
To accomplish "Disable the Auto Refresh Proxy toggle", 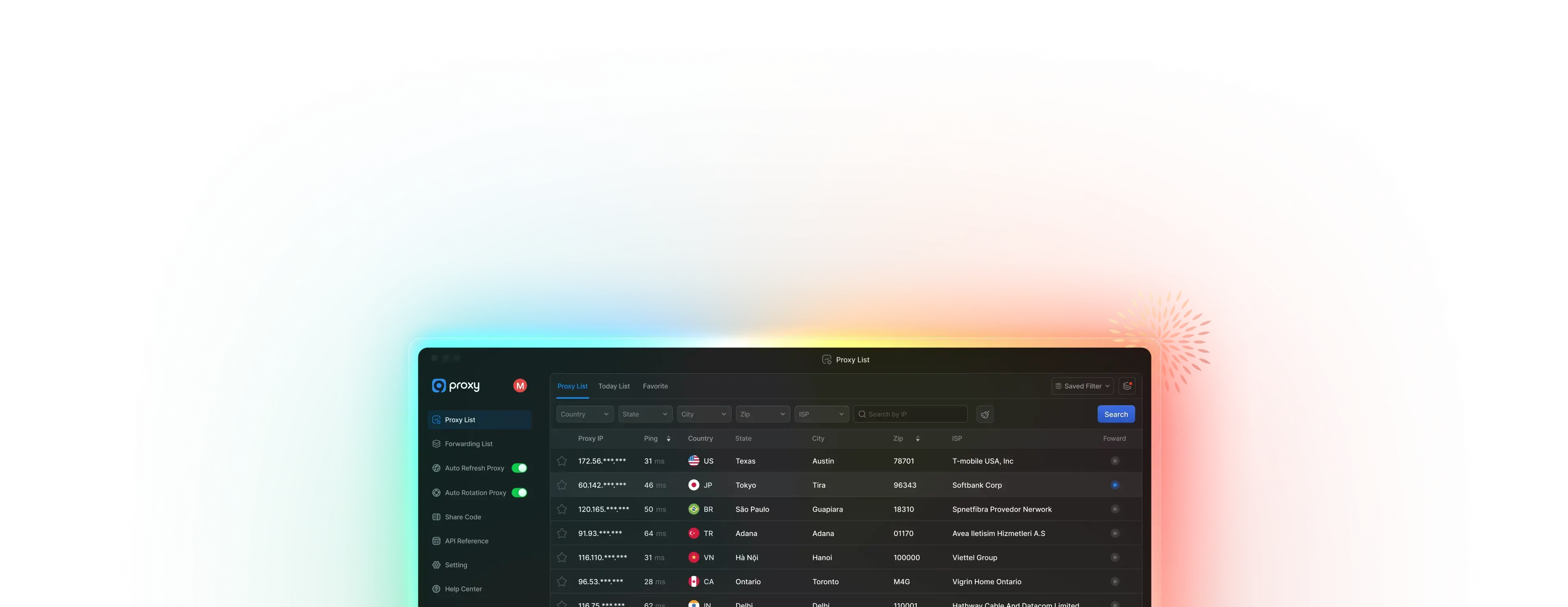I will coord(519,468).
